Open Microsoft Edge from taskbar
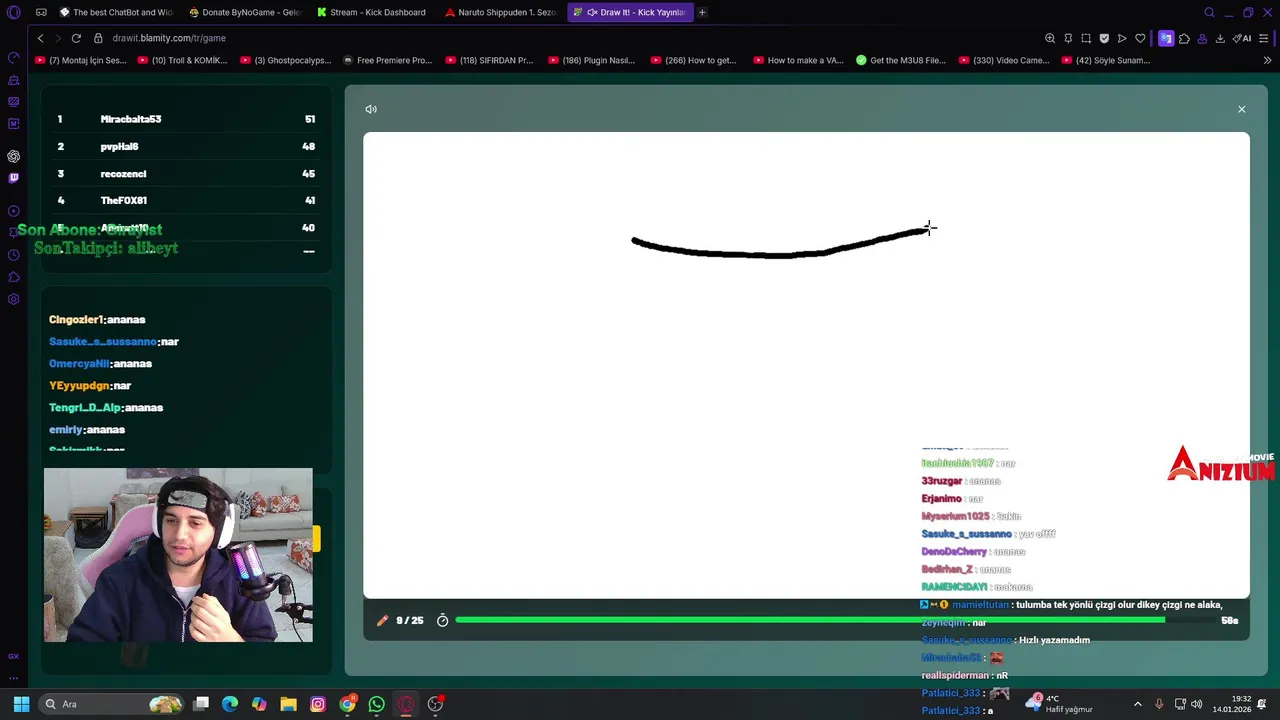 (230, 704)
